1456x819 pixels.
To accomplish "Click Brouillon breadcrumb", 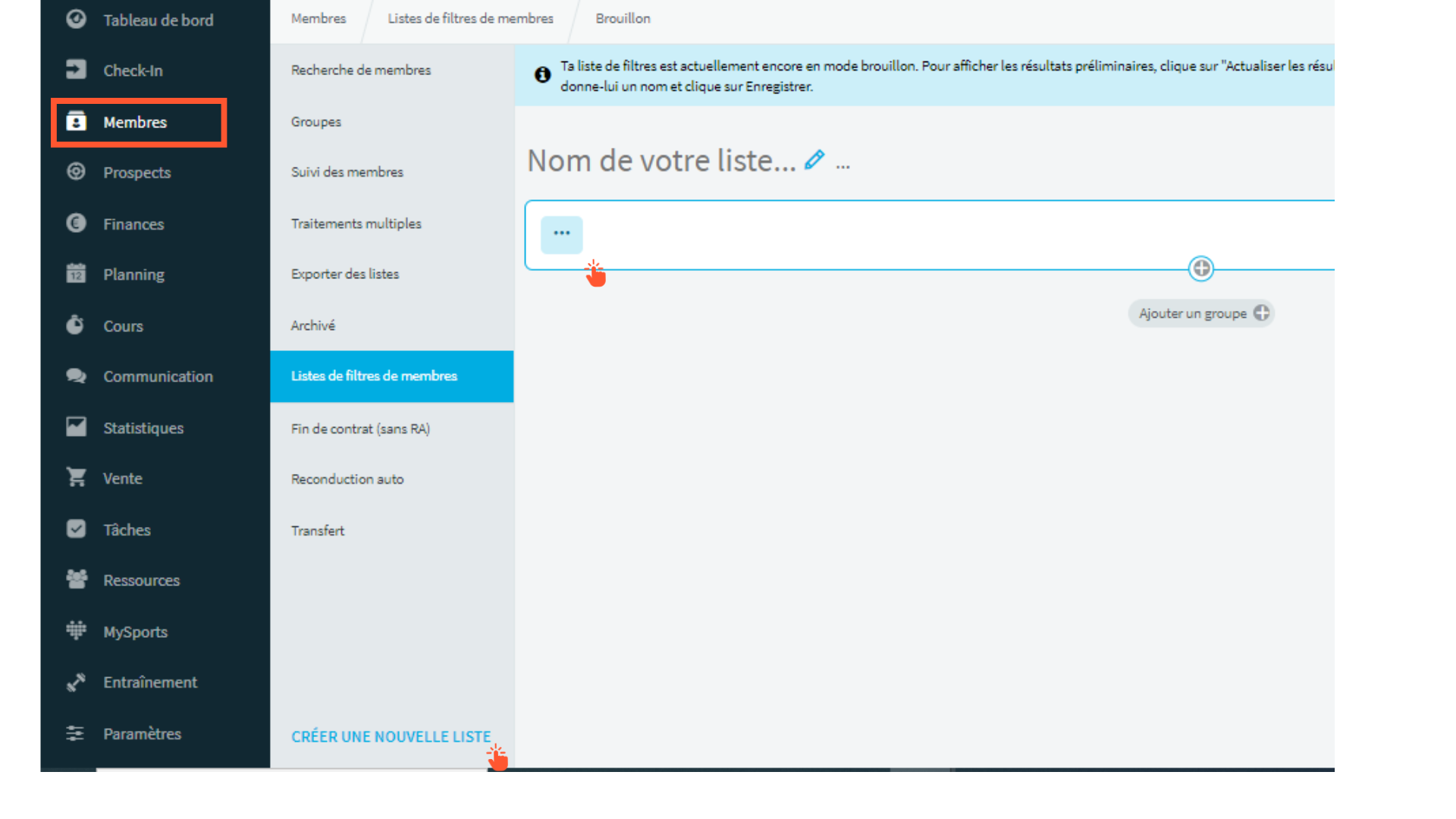I will (623, 18).
